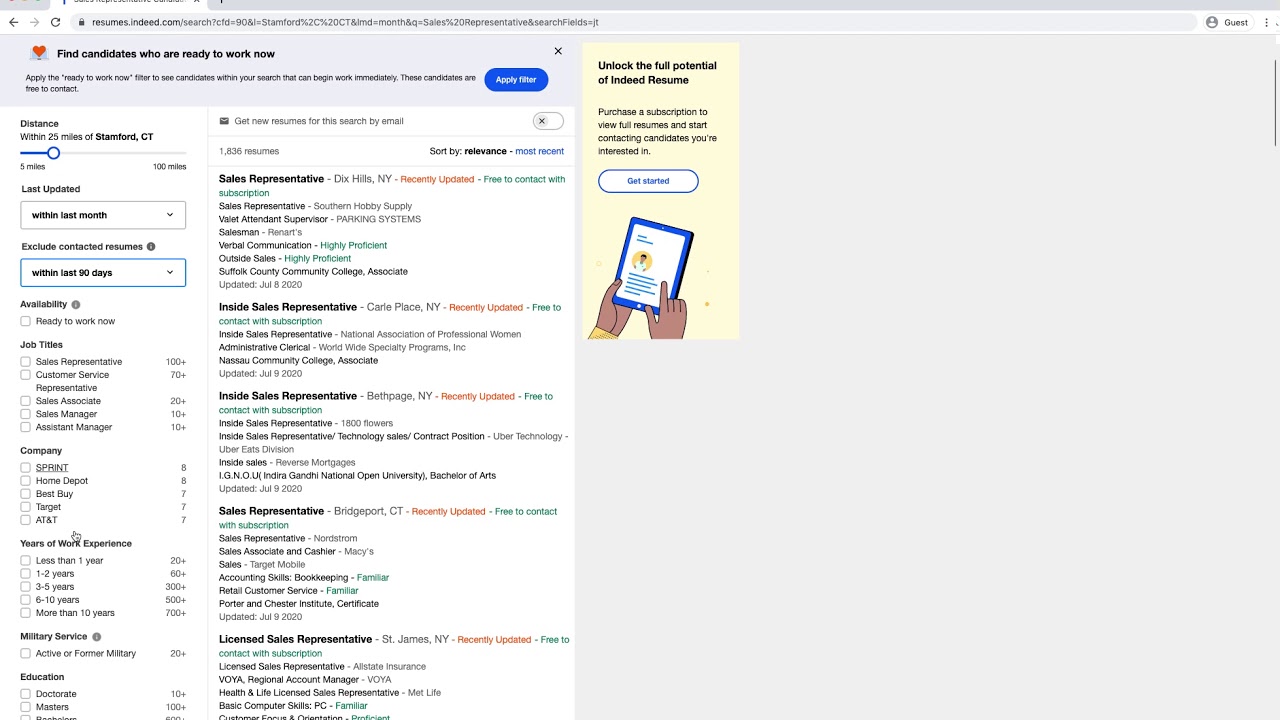Check 3-5 years experience
The width and height of the screenshot is (1280, 720).
(x=25, y=587)
